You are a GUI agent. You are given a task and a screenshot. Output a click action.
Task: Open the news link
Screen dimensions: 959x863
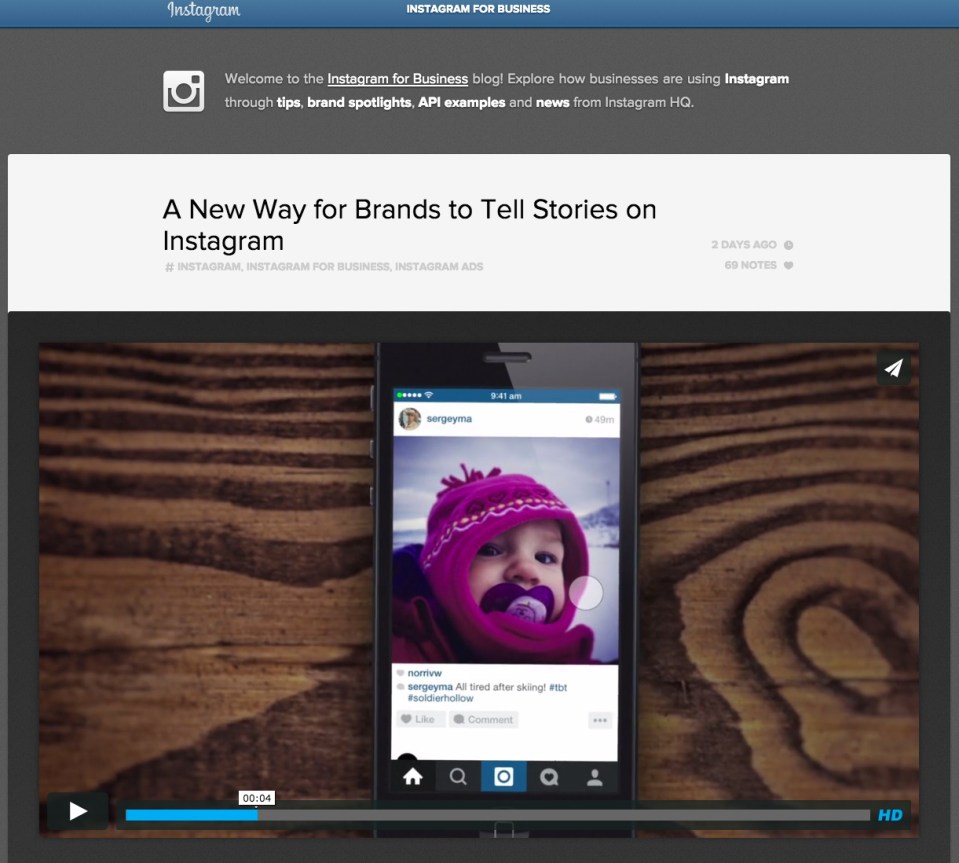coord(553,102)
